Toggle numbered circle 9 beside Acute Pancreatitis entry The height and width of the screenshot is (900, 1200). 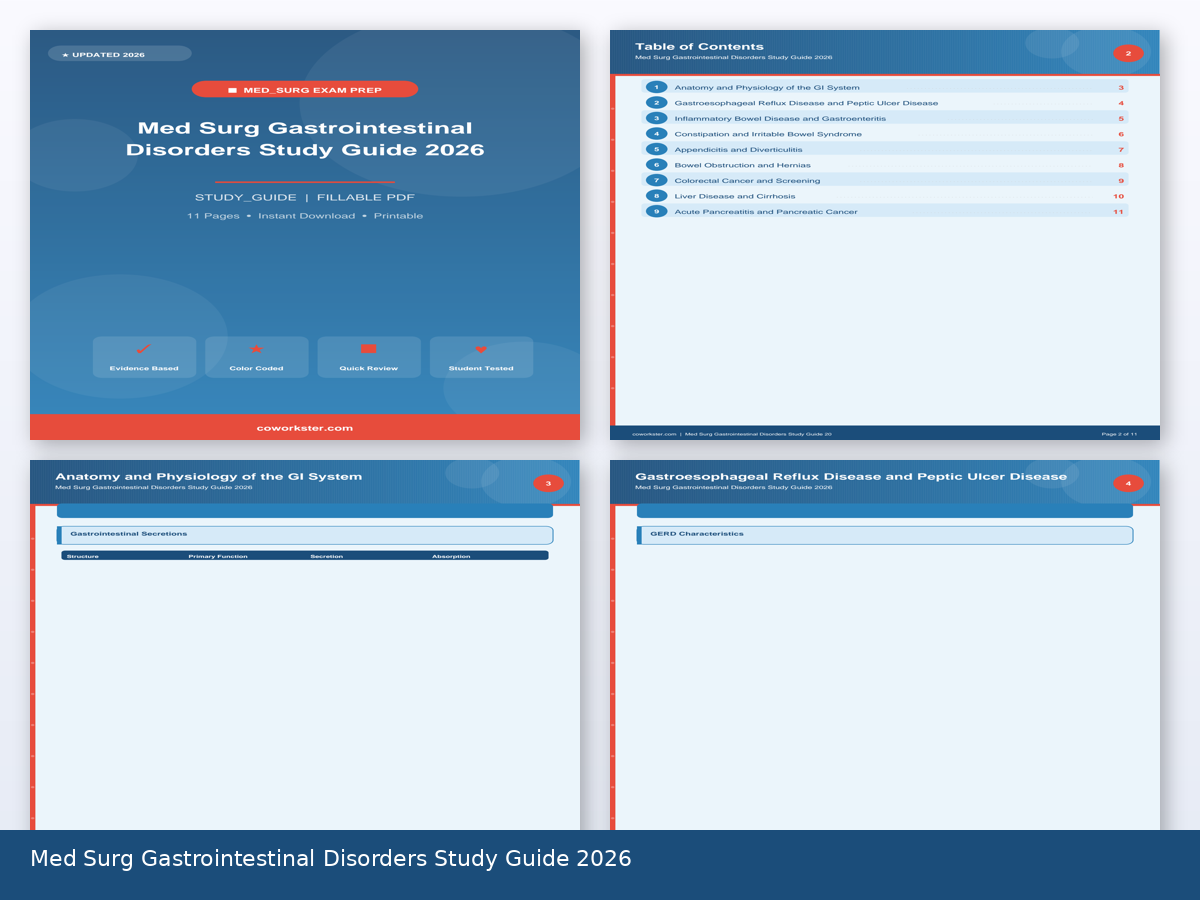(x=656, y=211)
